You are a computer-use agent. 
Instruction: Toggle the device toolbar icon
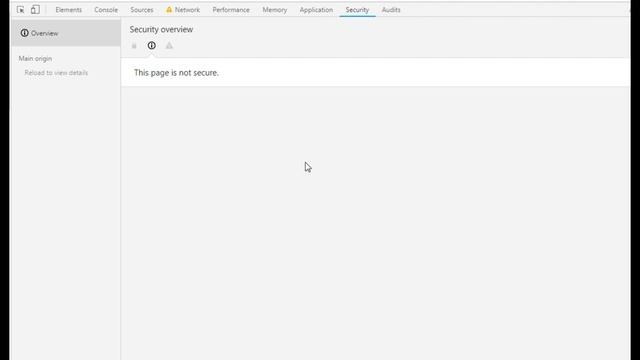point(35,9)
